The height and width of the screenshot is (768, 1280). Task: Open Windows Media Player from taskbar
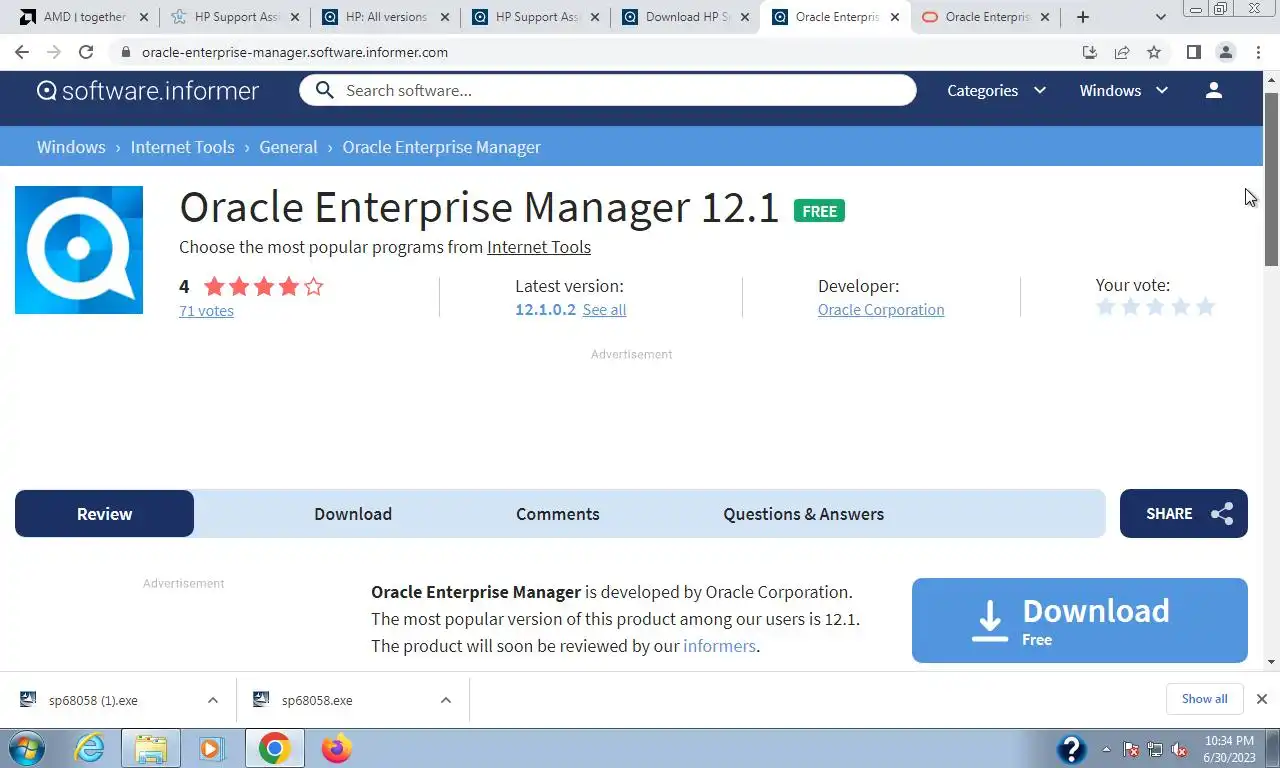211,748
